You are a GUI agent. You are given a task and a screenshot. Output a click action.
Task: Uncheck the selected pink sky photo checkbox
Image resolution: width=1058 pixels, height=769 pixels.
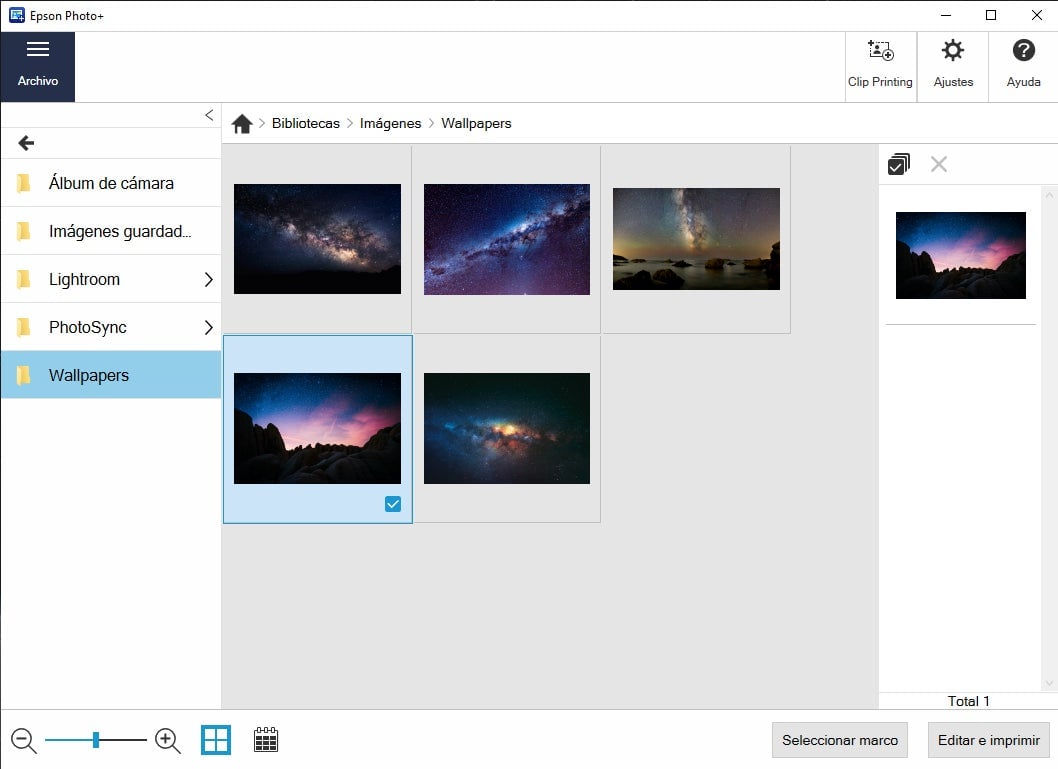[393, 504]
